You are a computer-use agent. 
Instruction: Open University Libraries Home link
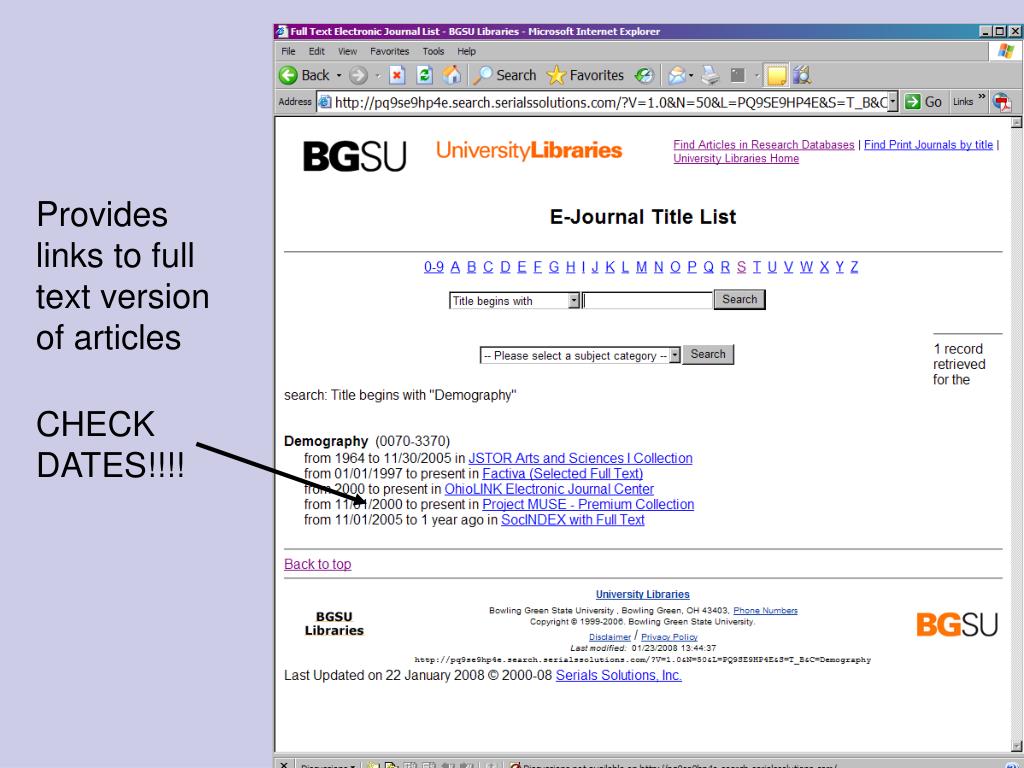click(736, 159)
